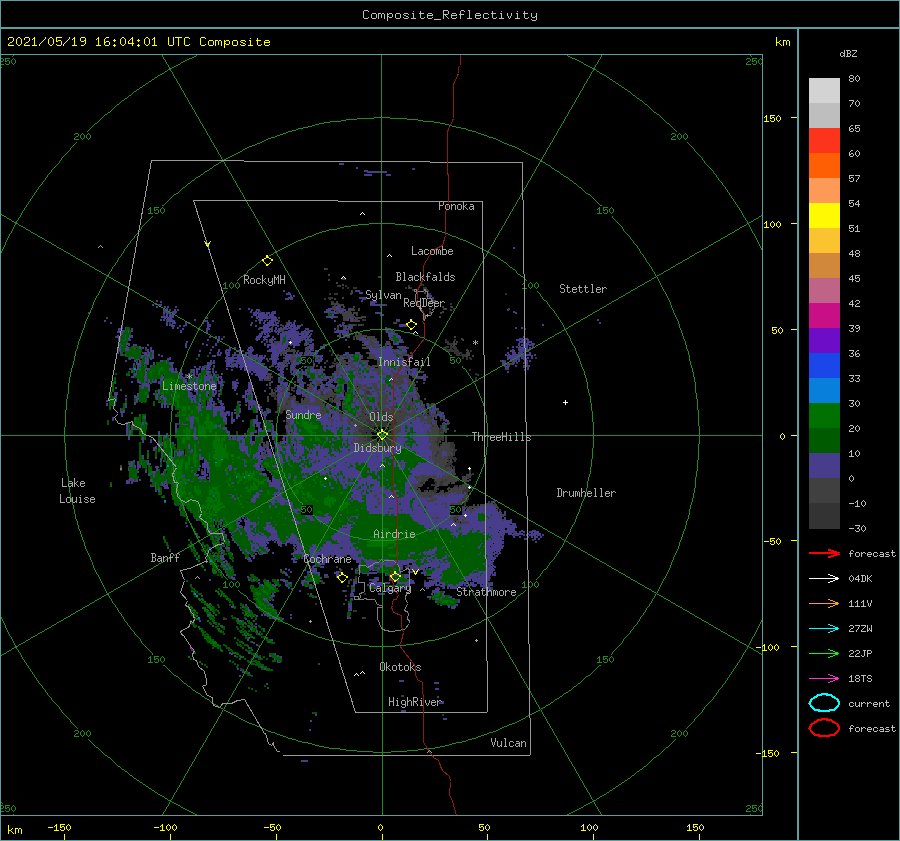Click the yellow diamond marker beside Cochrane
This screenshot has width=900, height=841.
(342, 577)
